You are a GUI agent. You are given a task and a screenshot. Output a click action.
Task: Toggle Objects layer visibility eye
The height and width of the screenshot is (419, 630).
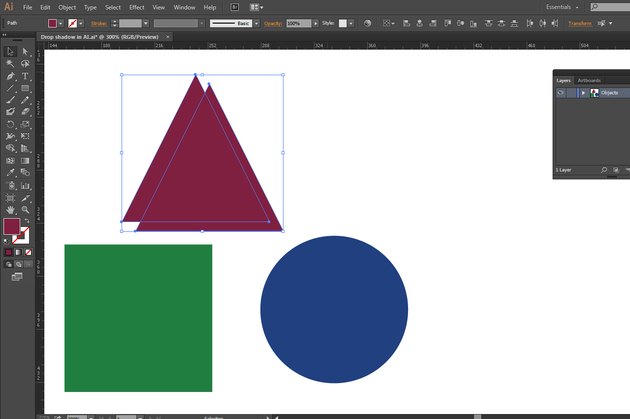click(x=560, y=93)
